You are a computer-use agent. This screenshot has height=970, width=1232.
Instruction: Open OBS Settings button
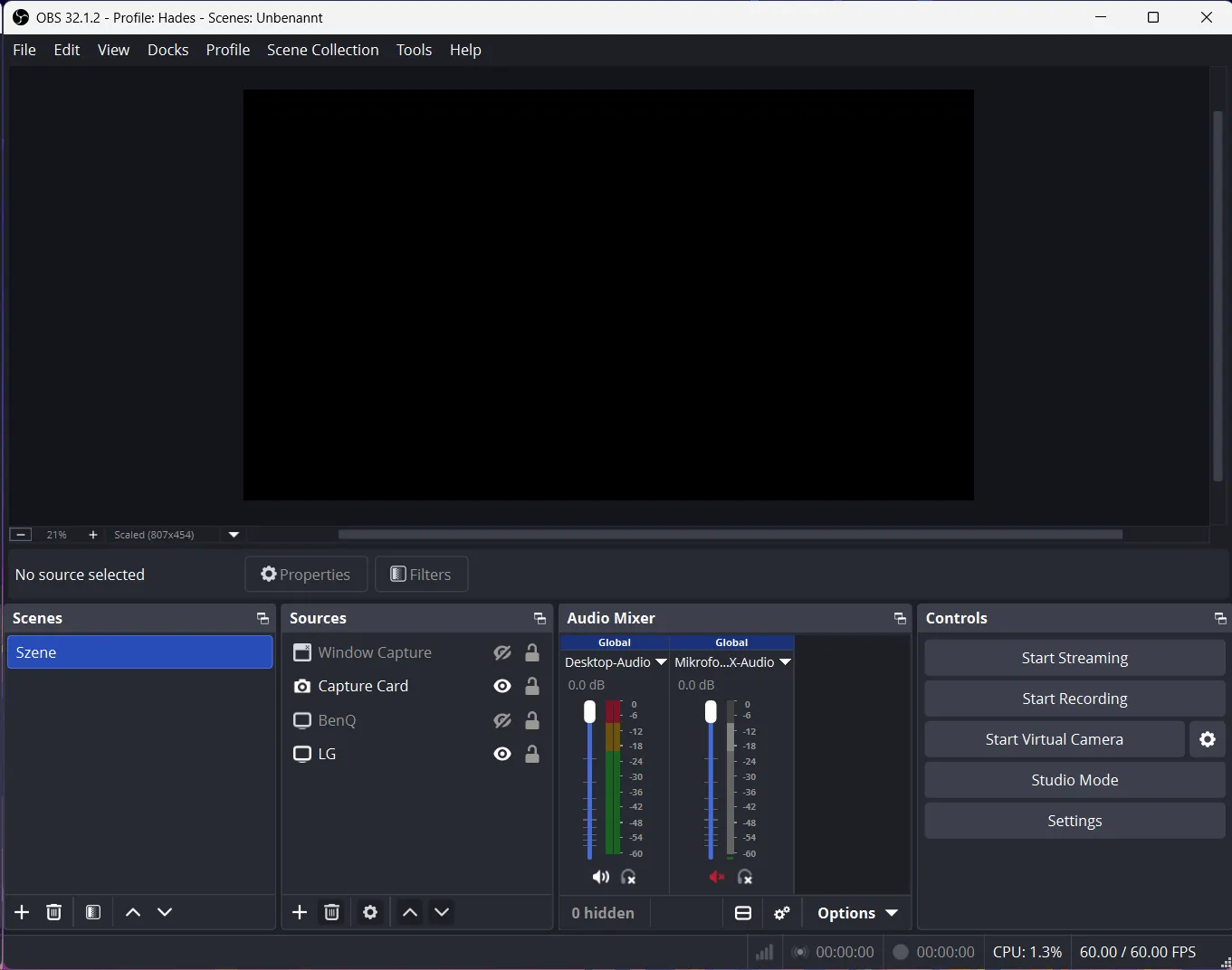1074,821
